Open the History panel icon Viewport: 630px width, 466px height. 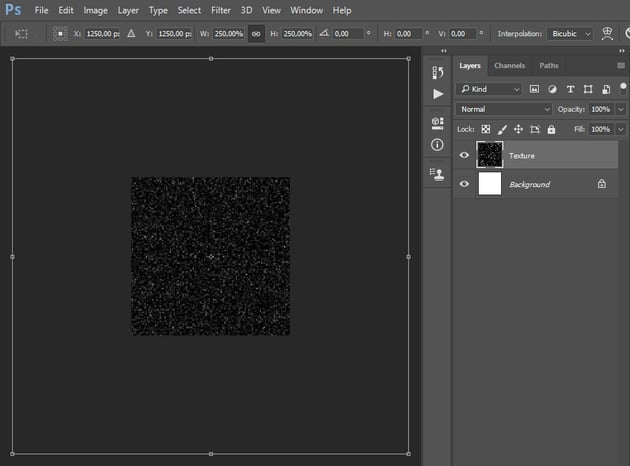tap(437, 72)
